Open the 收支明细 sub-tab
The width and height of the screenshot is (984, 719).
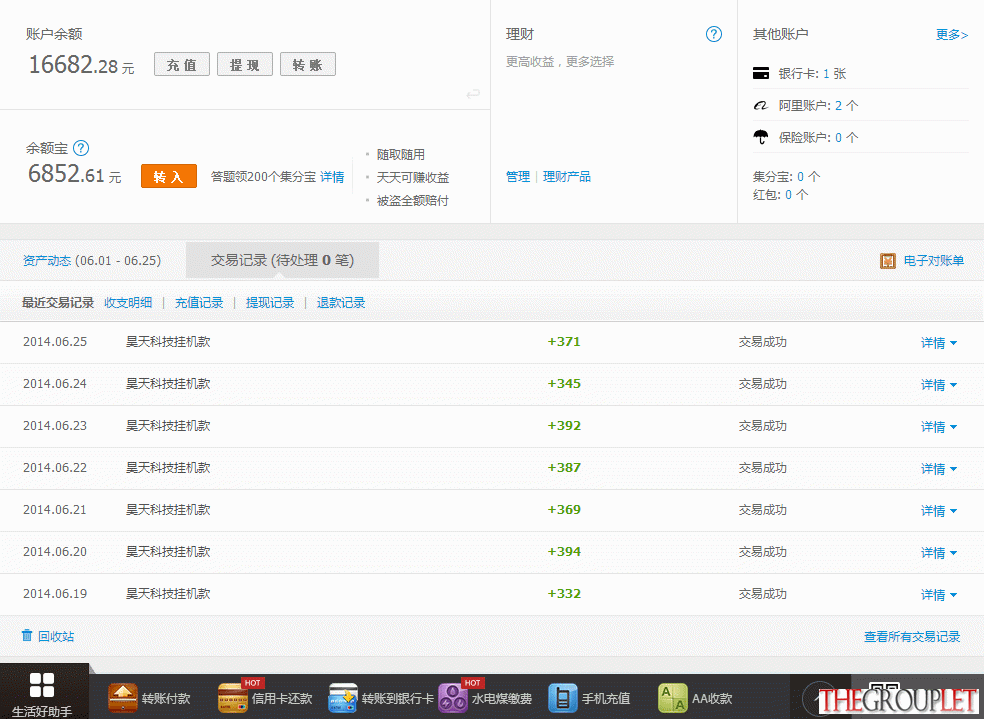tap(128, 302)
